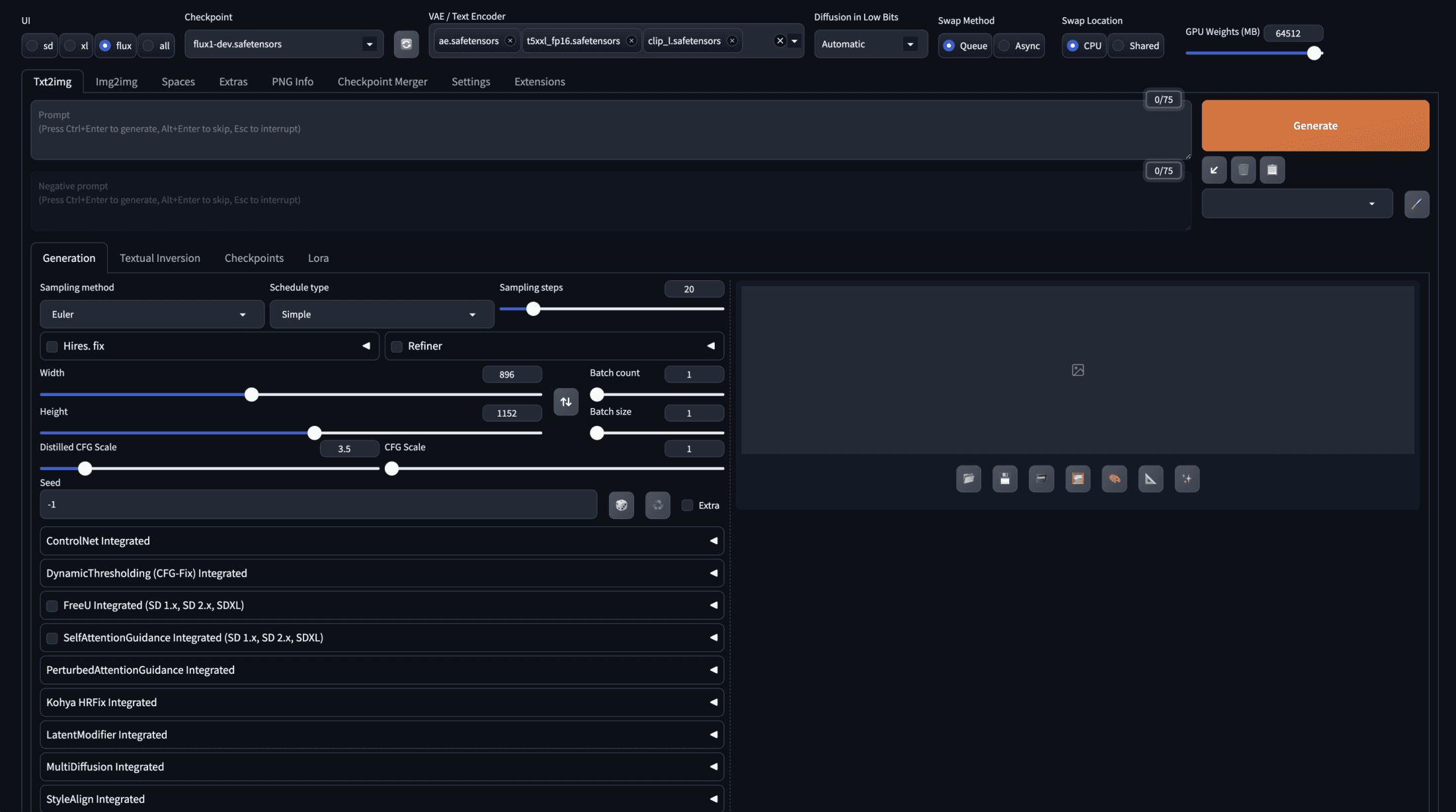This screenshot has width=1456, height=812.
Task: Save a zip archive of the images
Action: click(1041, 479)
